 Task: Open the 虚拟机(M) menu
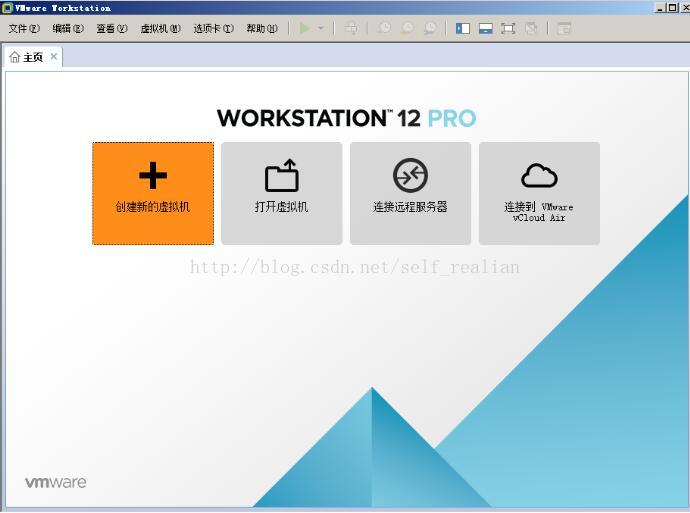[161, 28]
